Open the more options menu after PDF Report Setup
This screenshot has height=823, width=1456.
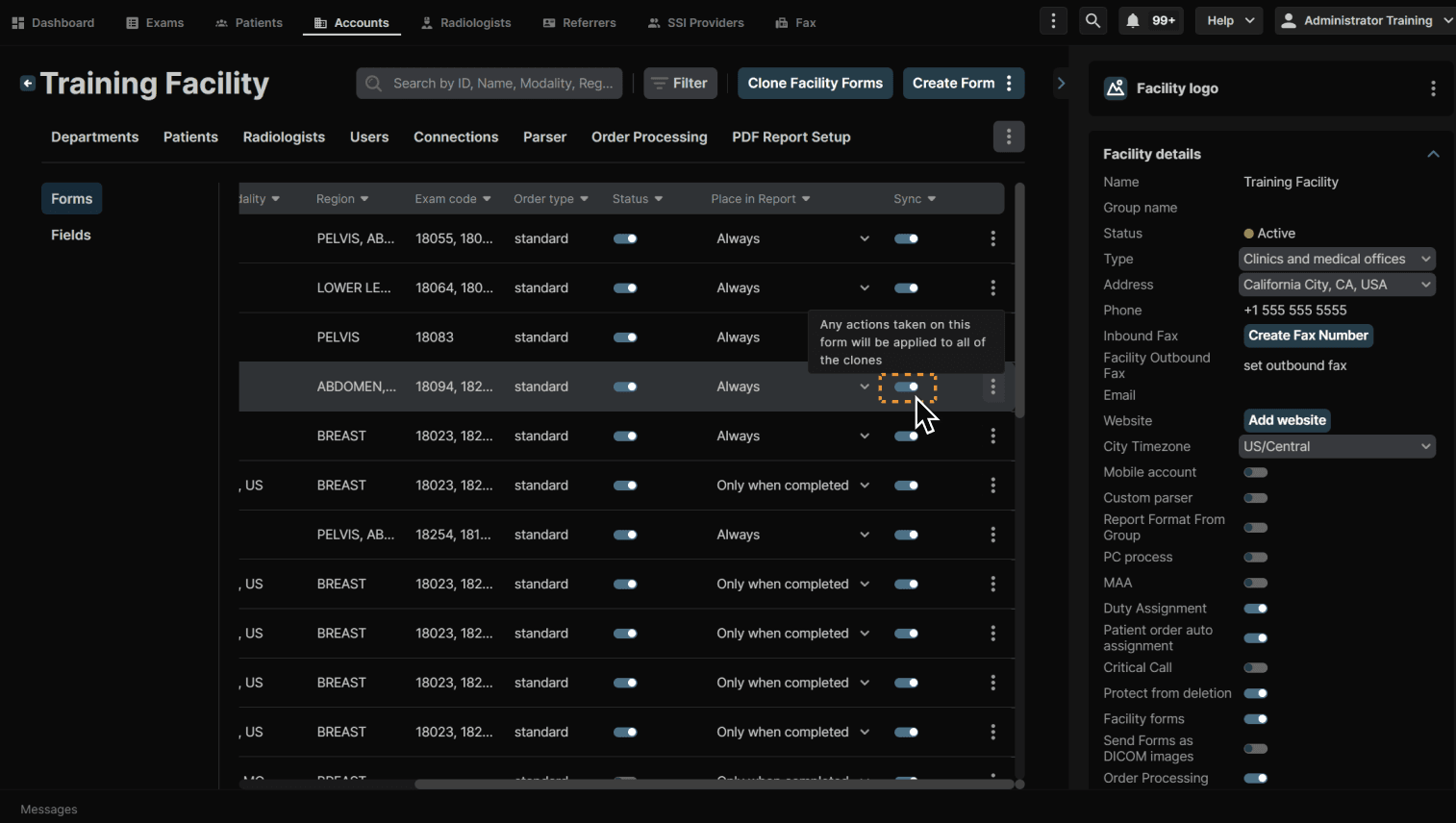coord(1008,137)
